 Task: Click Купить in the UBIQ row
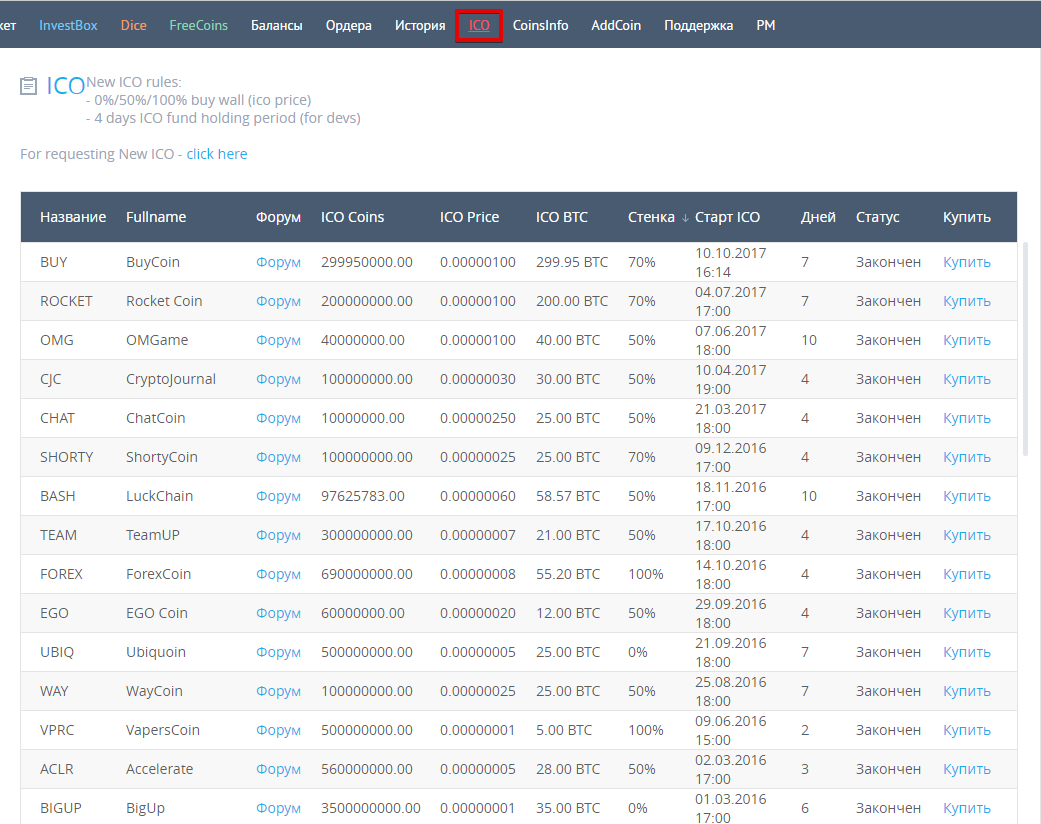point(967,652)
